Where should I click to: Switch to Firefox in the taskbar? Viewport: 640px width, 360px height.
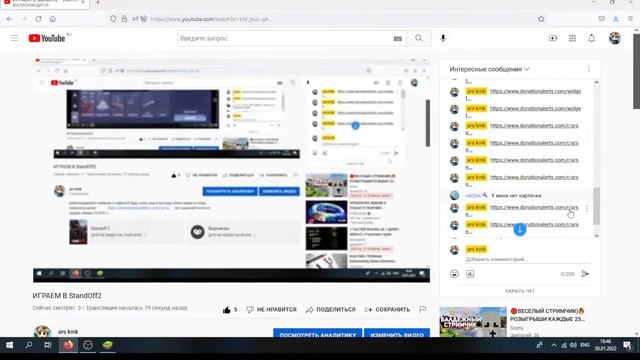click(x=68, y=345)
